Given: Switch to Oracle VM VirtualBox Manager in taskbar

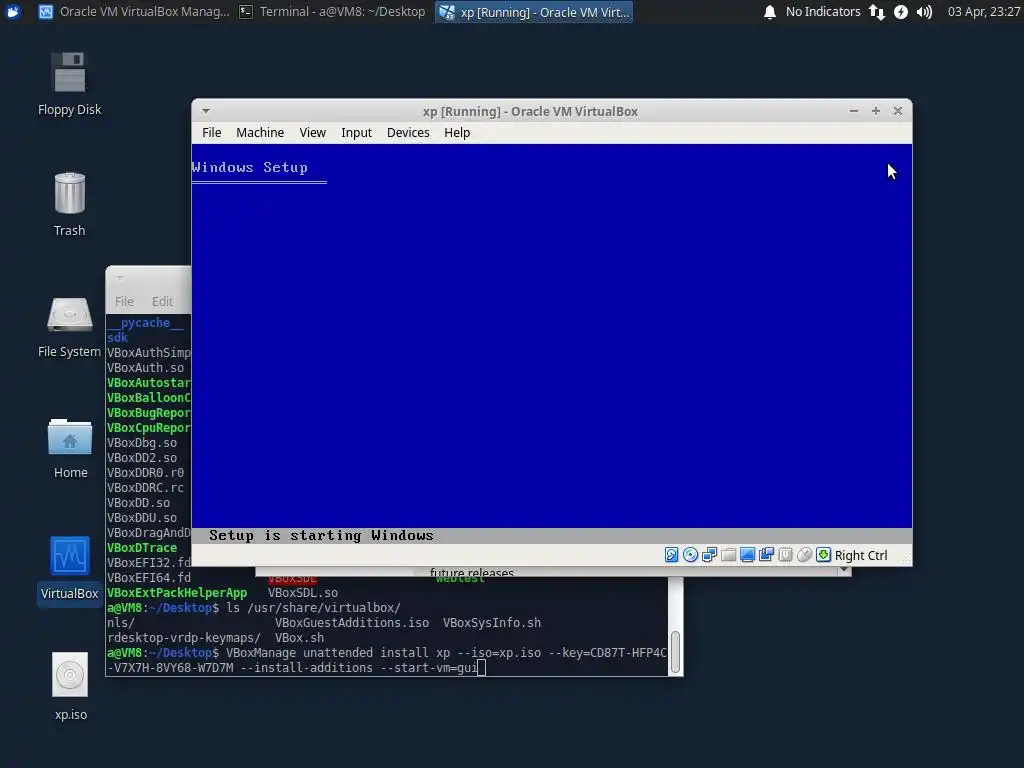Looking at the screenshot, I should point(134,12).
